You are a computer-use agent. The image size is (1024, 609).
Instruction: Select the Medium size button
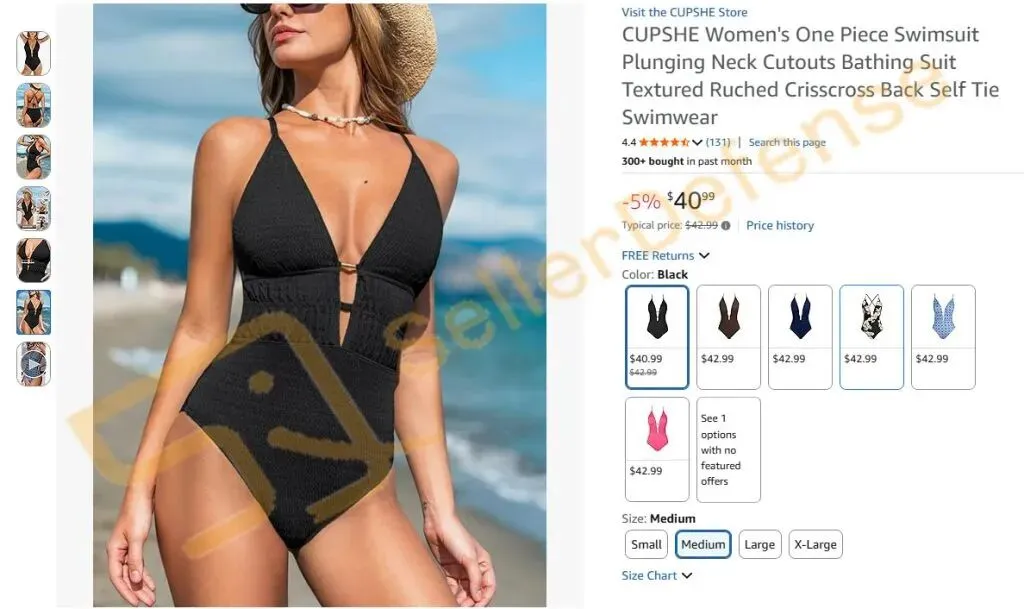click(x=703, y=544)
